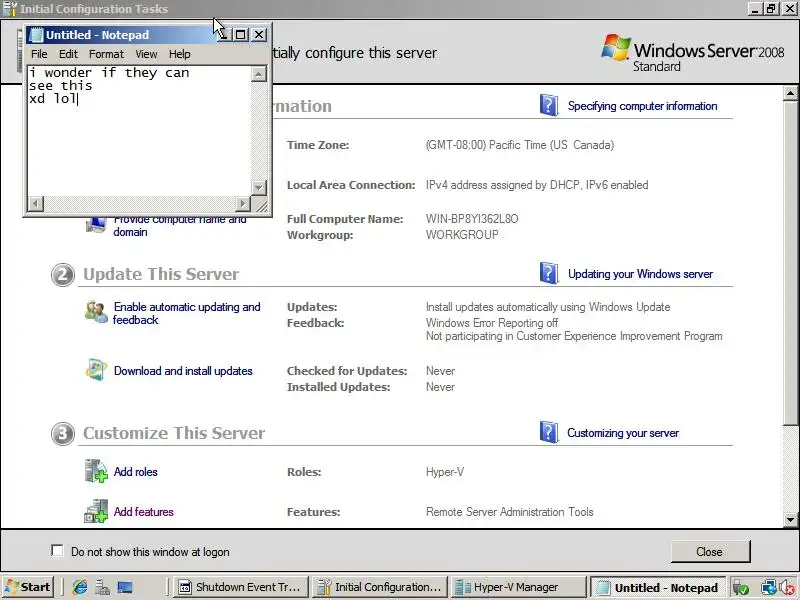Click 'Remote Server Administration Tools' feature text
The height and width of the screenshot is (600, 800).
click(510, 512)
